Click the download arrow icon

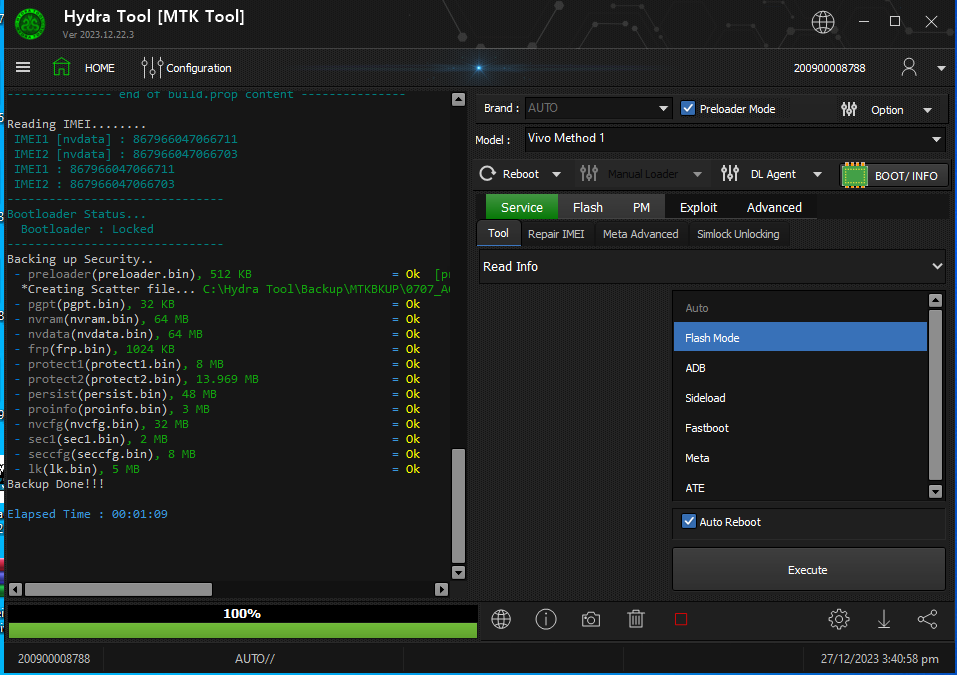[x=884, y=619]
